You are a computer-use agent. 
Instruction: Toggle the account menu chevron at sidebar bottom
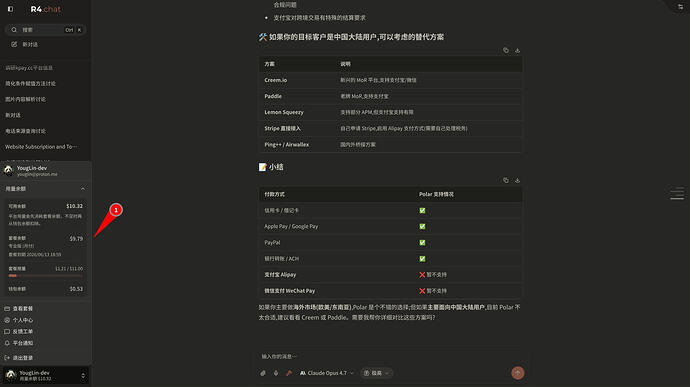point(83,376)
